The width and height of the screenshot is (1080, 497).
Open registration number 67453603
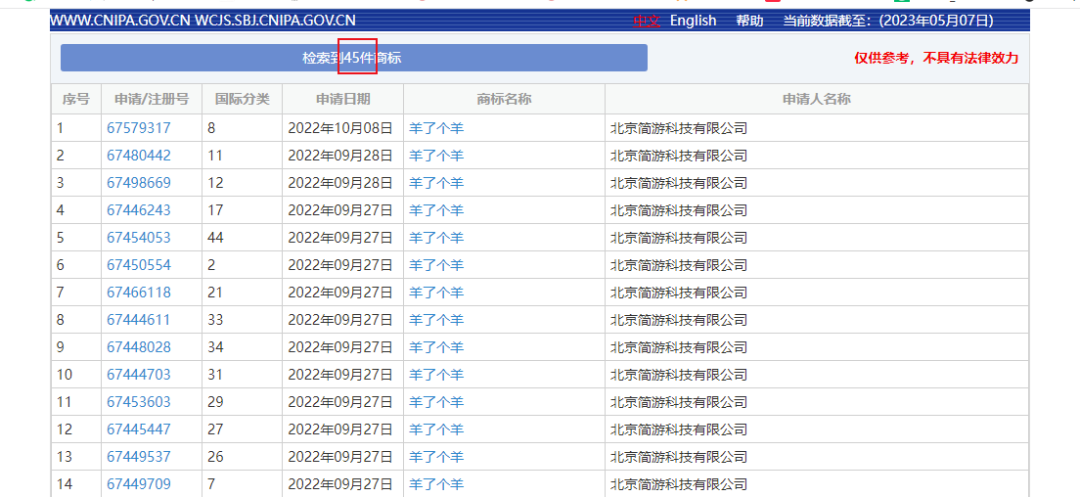coord(138,402)
